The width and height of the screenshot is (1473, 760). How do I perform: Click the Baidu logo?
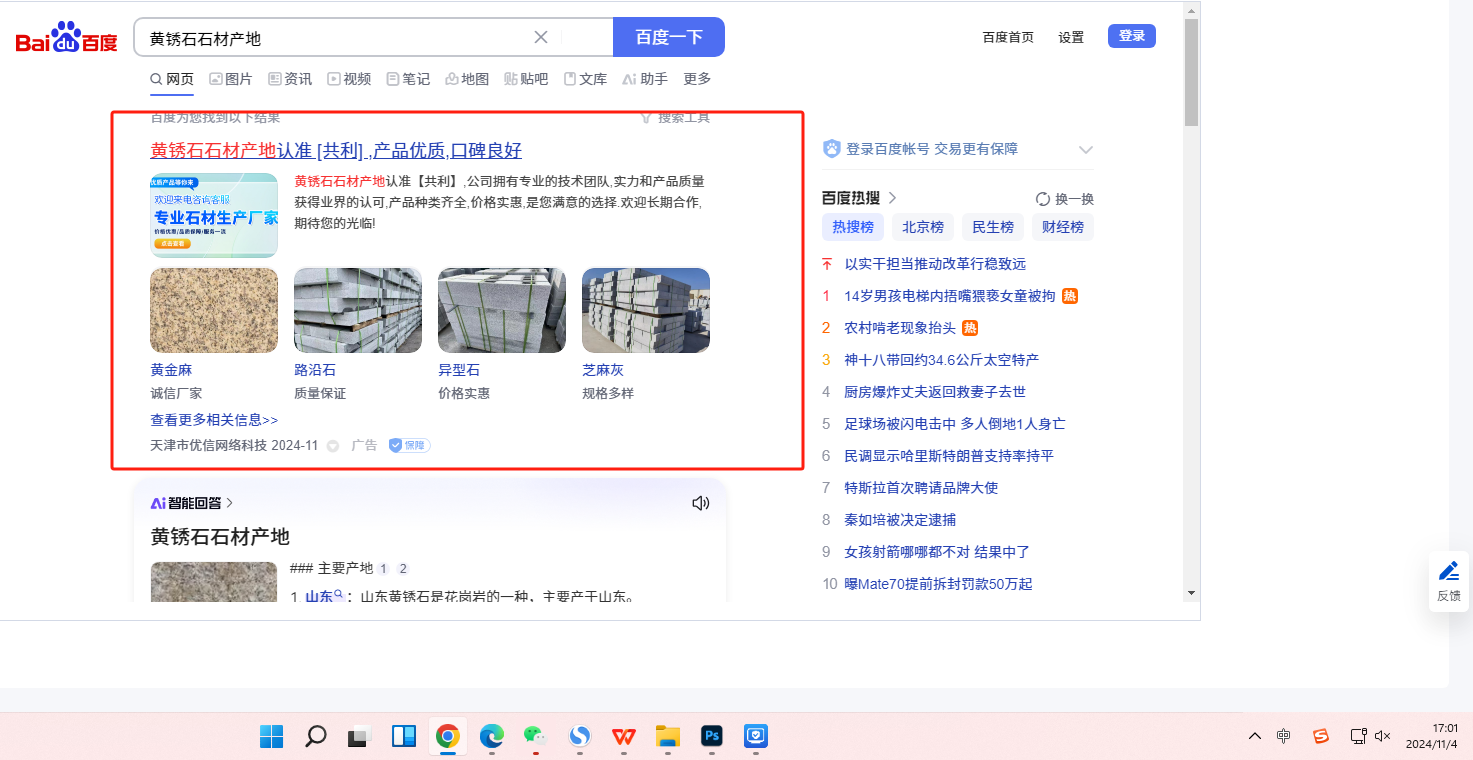click(x=66, y=38)
